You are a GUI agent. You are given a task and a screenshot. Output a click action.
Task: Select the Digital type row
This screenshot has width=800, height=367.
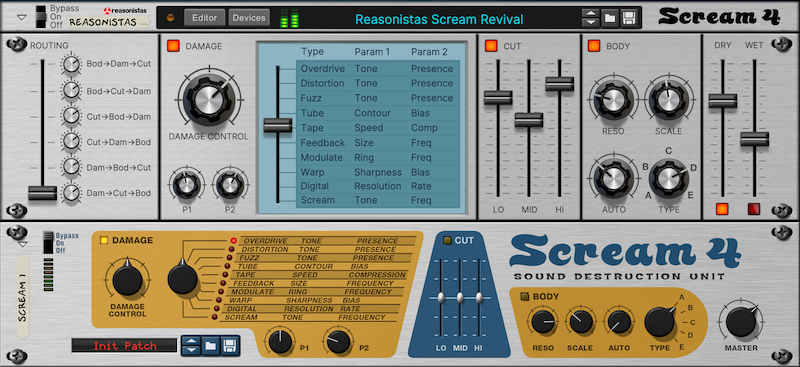point(378,186)
